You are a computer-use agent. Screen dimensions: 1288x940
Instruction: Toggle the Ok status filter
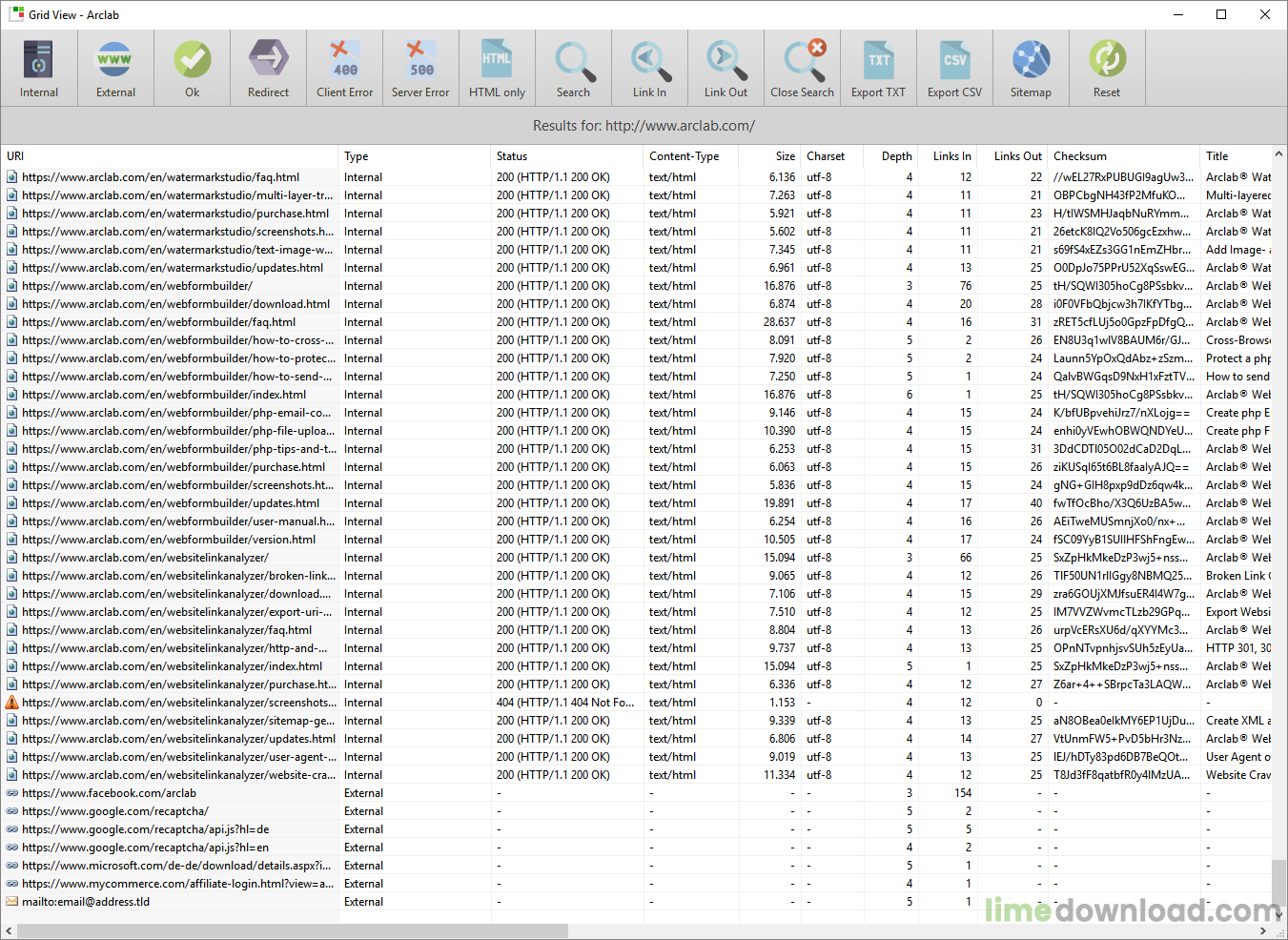[x=193, y=67]
